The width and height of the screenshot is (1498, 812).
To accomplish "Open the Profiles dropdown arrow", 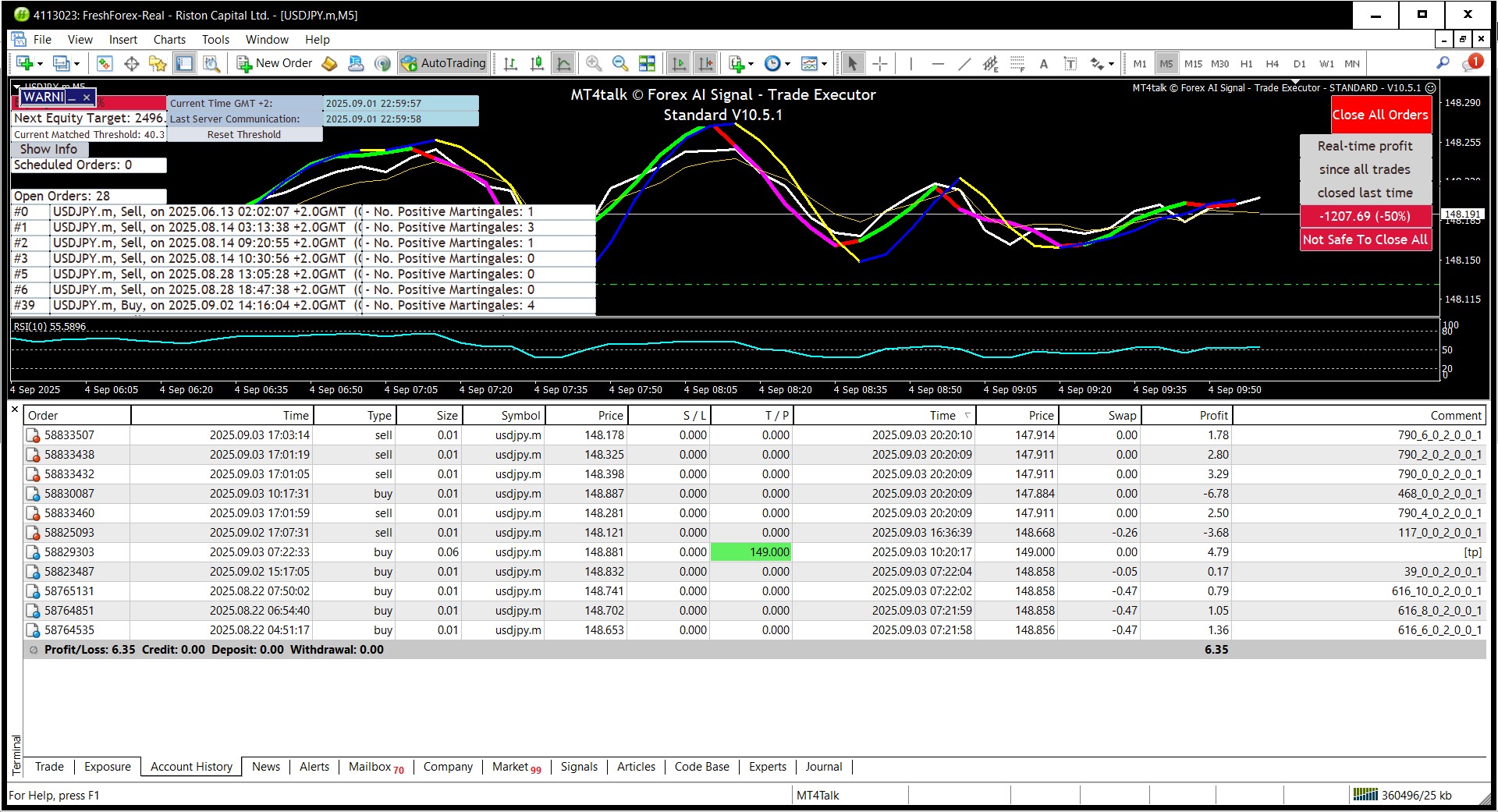I will [x=76, y=64].
